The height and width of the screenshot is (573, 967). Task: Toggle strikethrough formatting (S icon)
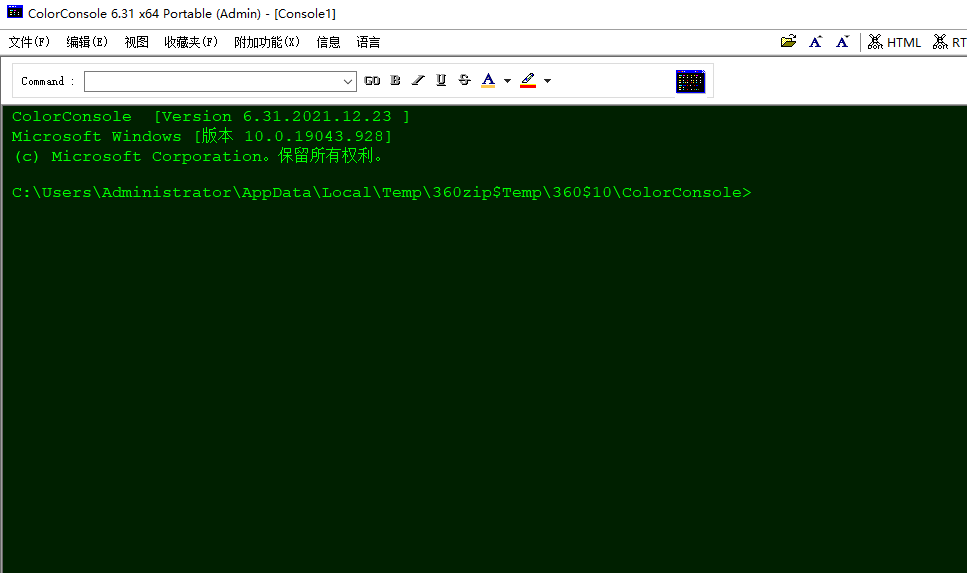tap(464, 81)
